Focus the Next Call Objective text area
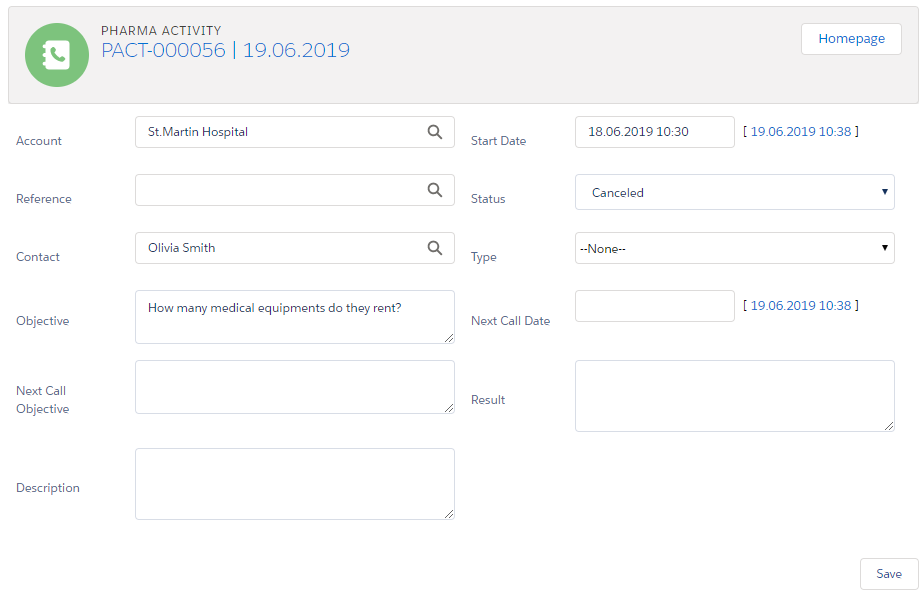 click(x=294, y=387)
